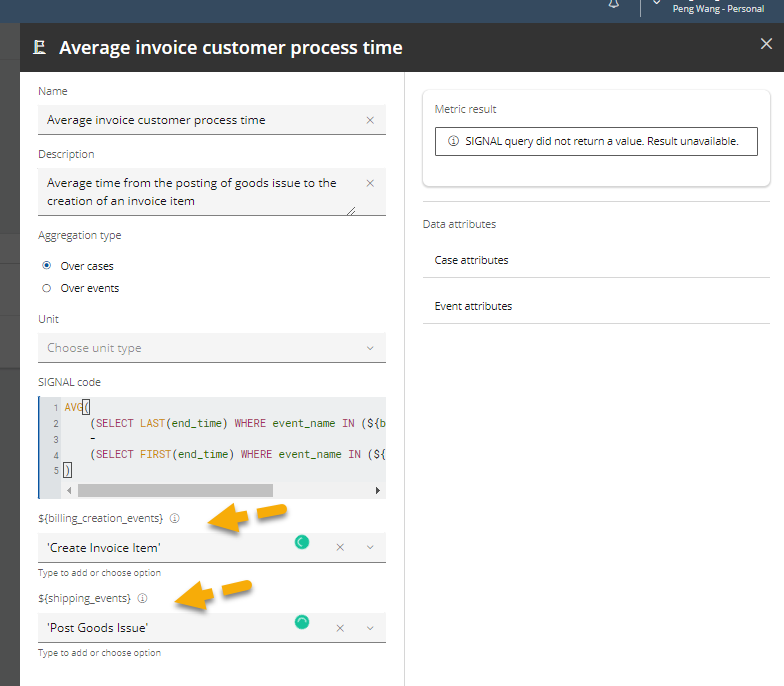Clear the Description field text
Viewport: 784px width, 686px height.
(370, 183)
